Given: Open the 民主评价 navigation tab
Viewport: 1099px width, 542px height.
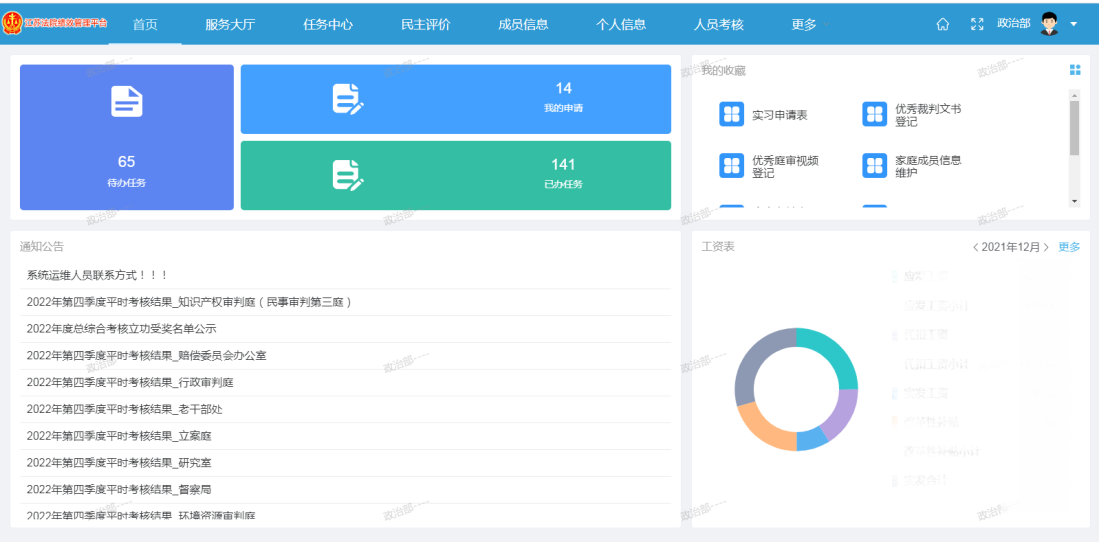Looking at the screenshot, I should 425,24.
